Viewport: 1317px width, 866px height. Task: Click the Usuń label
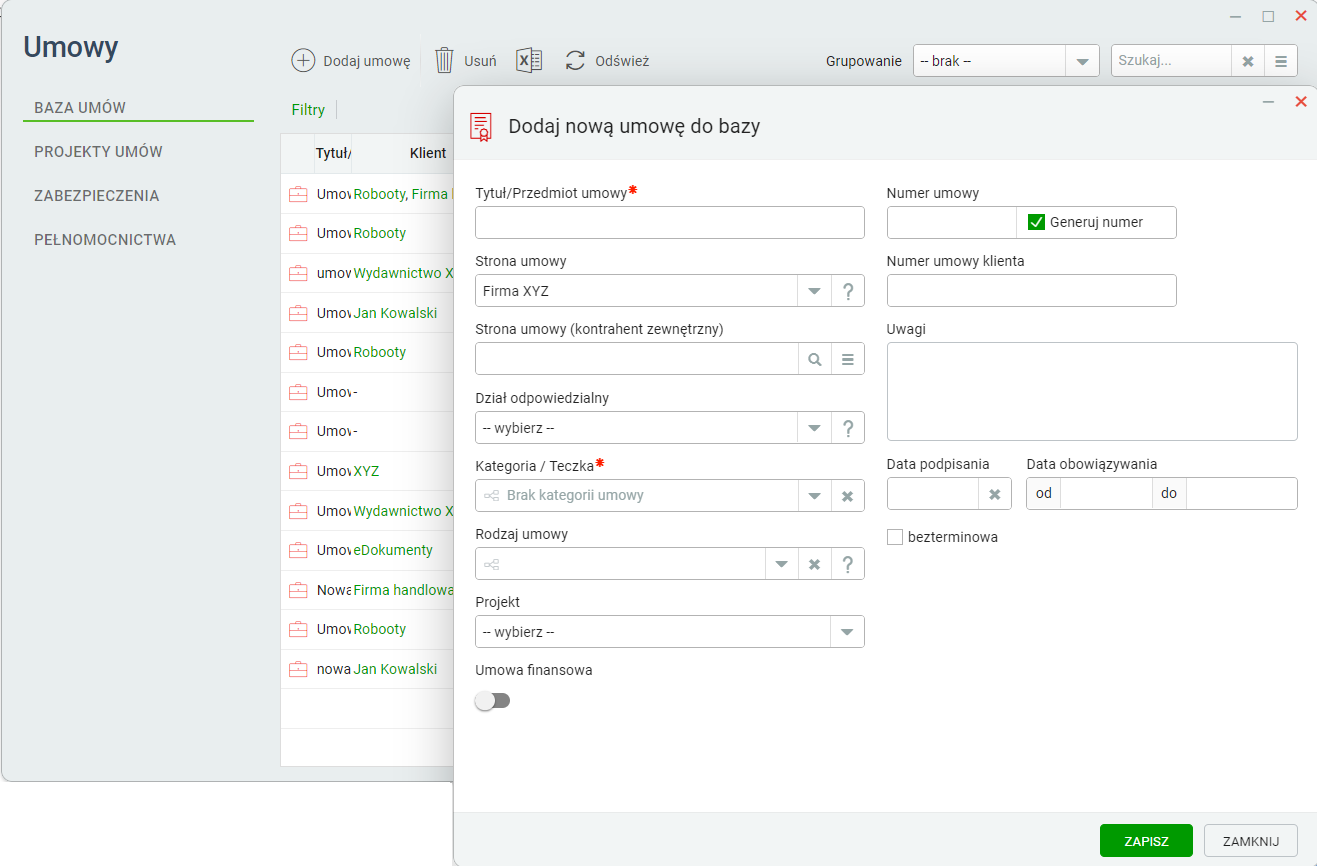(x=480, y=61)
